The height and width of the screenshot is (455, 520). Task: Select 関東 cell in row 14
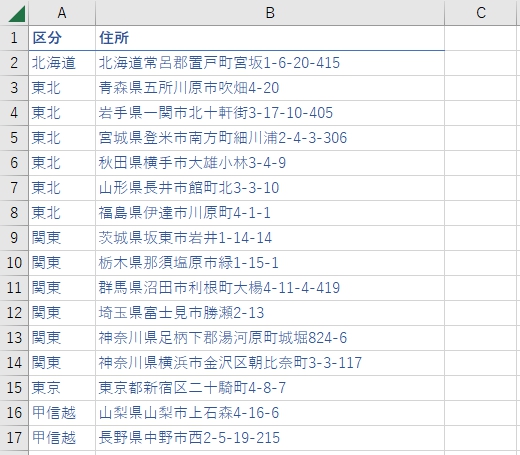(62, 363)
